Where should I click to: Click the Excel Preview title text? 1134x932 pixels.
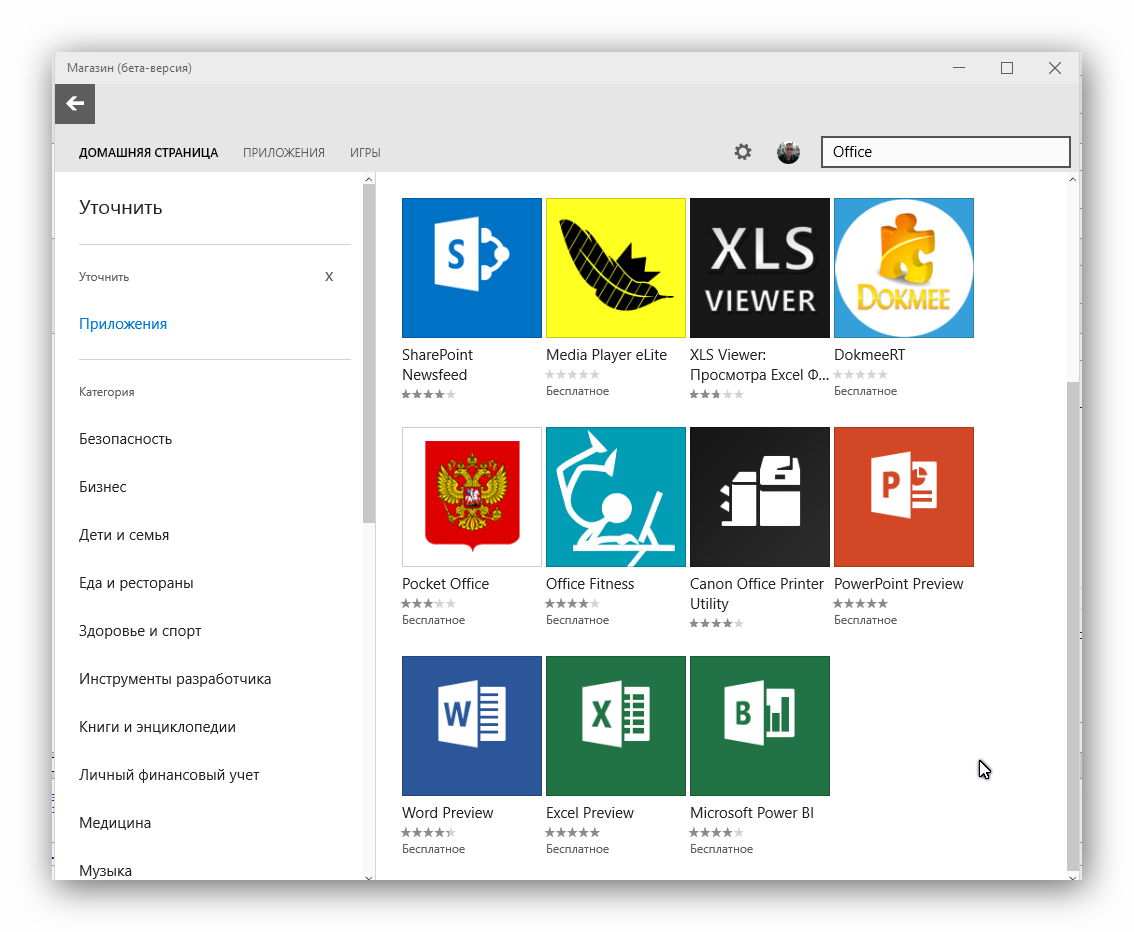click(x=589, y=813)
